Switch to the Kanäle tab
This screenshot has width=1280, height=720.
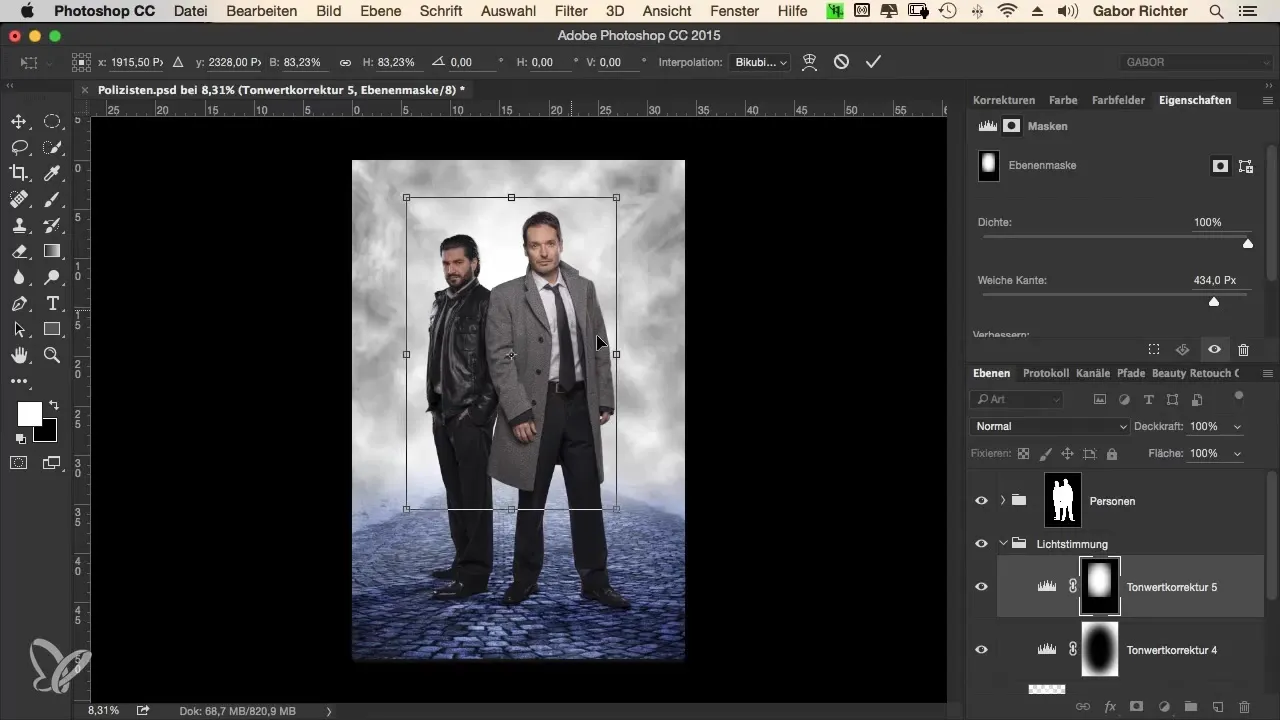pos(1093,373)
